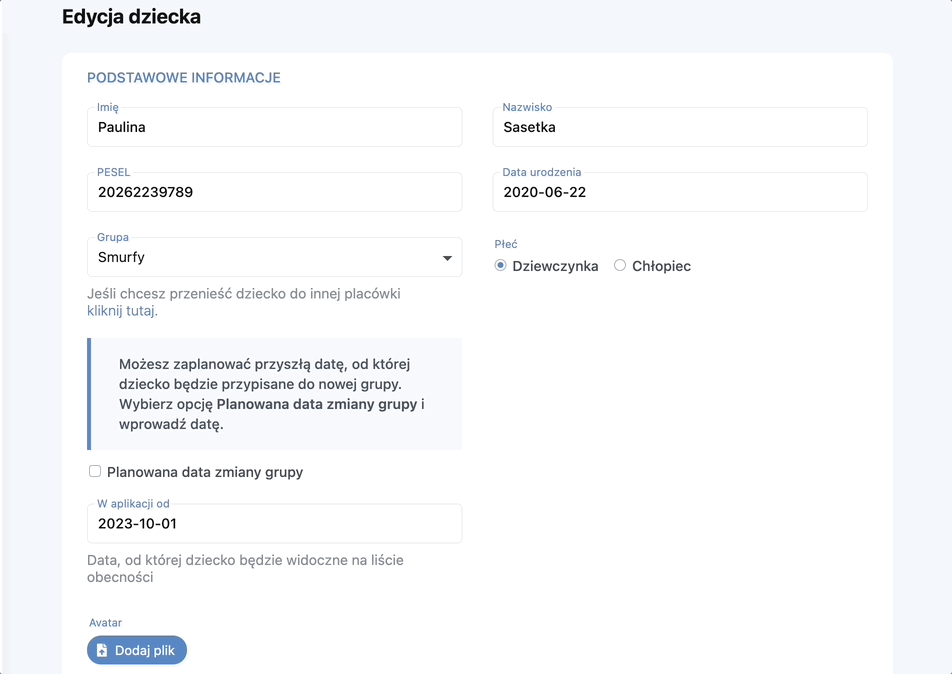Click the Nazwisko field containing Sasetka
952x674 pixels.
pyautogui.click(x=680, y=127)
